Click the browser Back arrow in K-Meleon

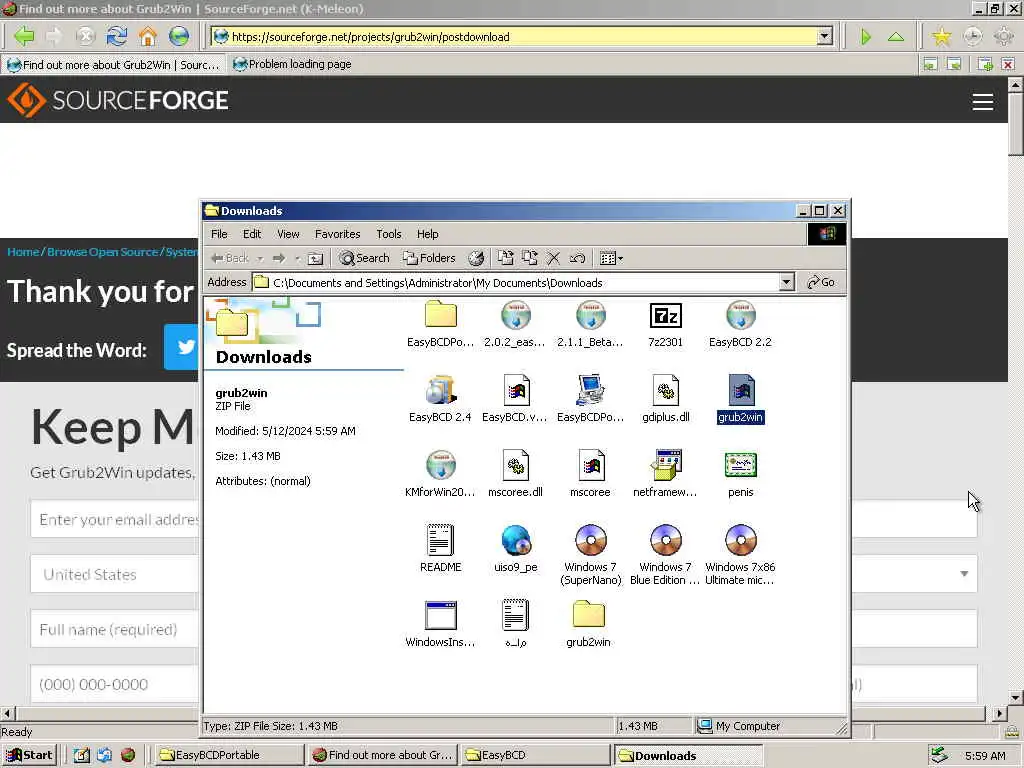[24, 36]
